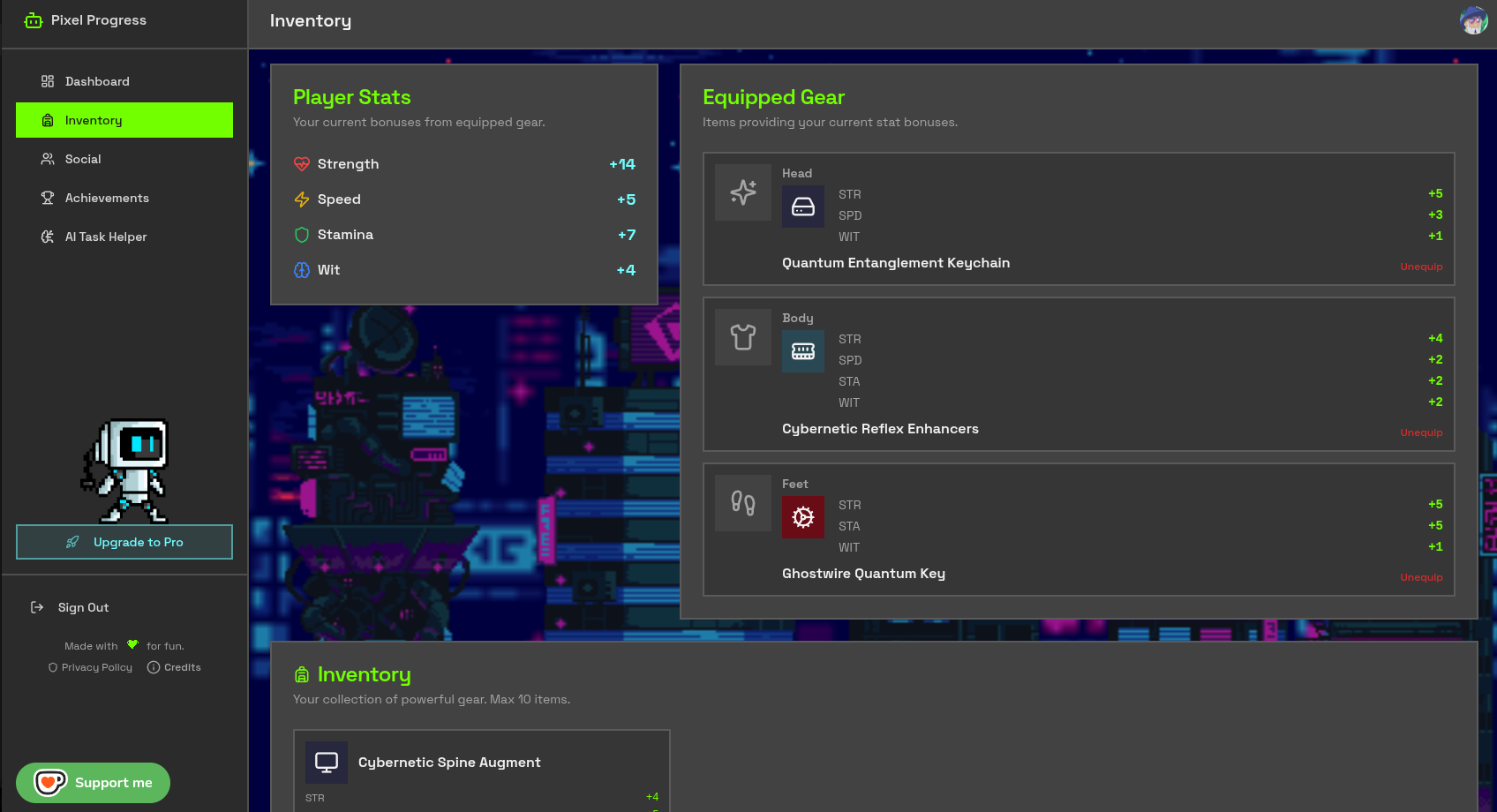Viewport: 1497px width, 812px height.
Task: Click the Pixel Progress robot logo icon
Action: (34, 20)
